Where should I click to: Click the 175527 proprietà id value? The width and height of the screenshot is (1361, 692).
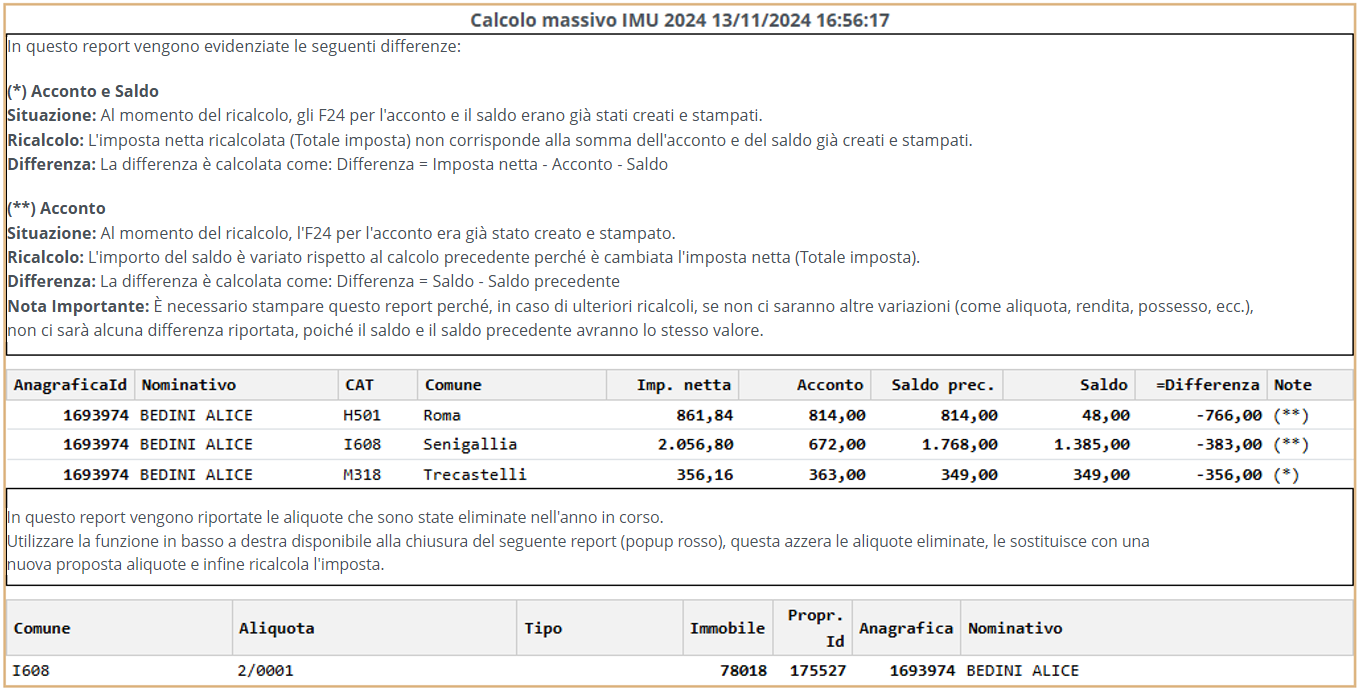[x=818, y=671]
